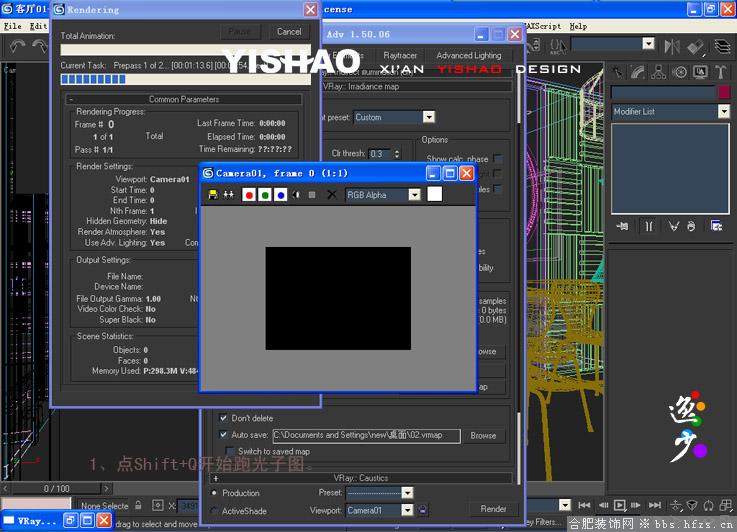Screen dimensions: 737x532
Task: Open the File menu
Action: 13,26
